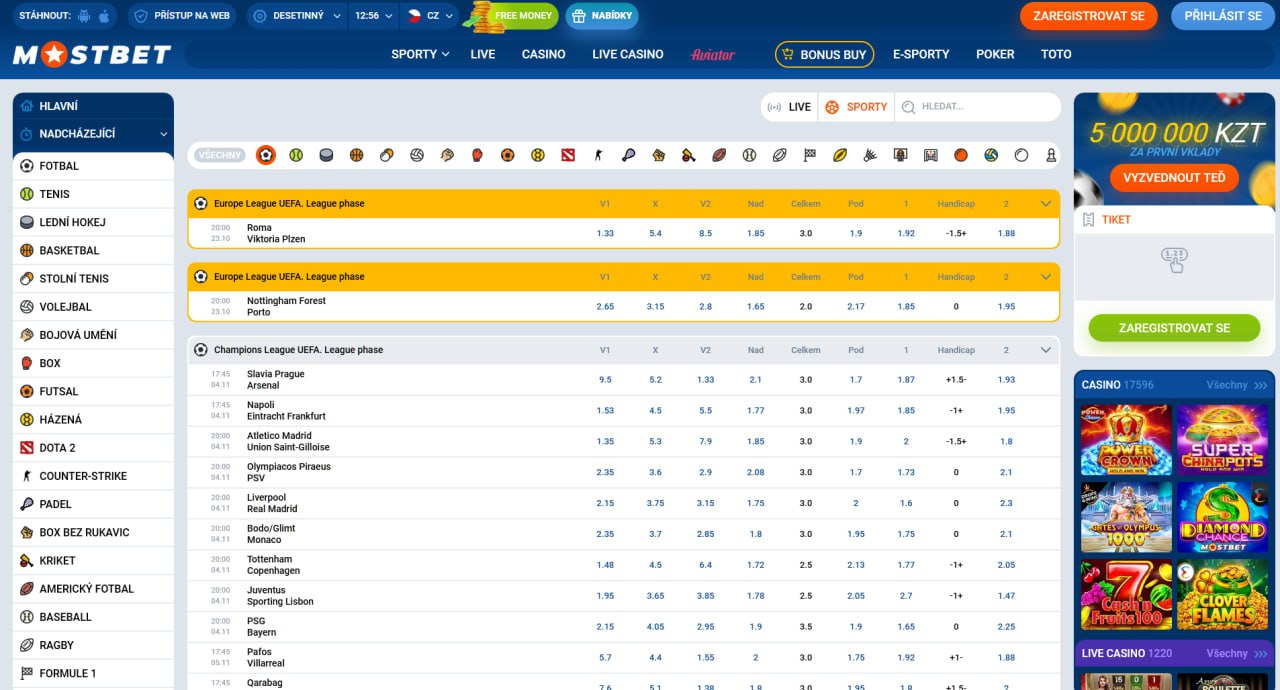Select Counter-Strike icon in filter row
Viewport: 1280px width, 690px height.
click(x=598, y=155)
